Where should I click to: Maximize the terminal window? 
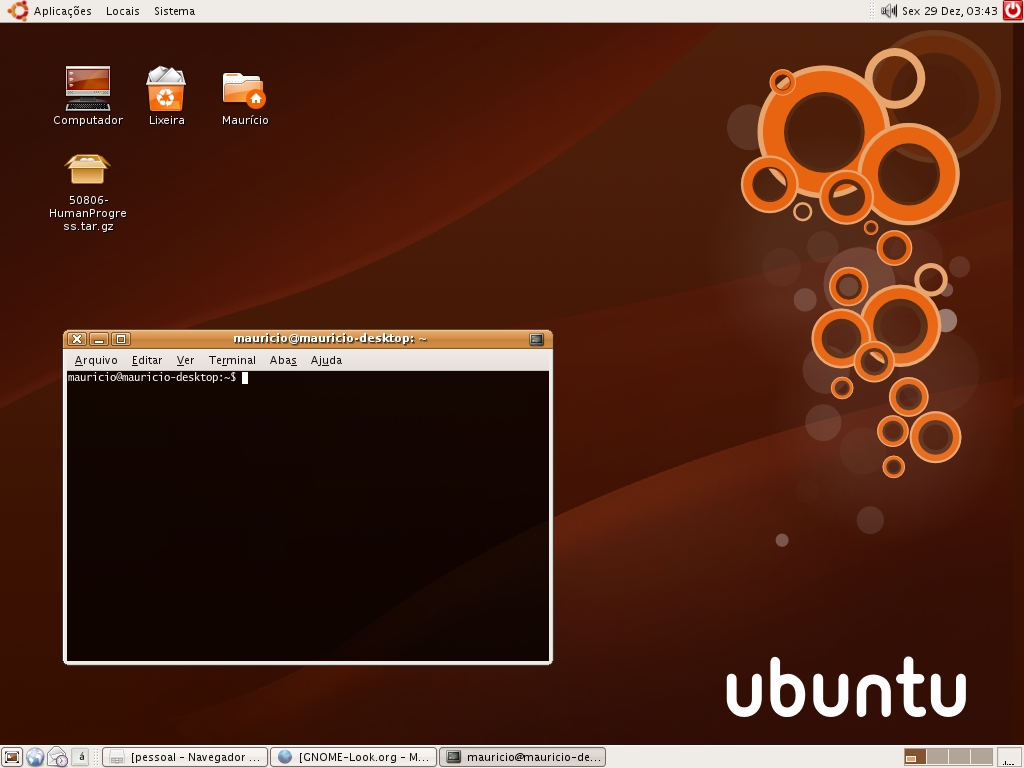(x=121, y=339)
